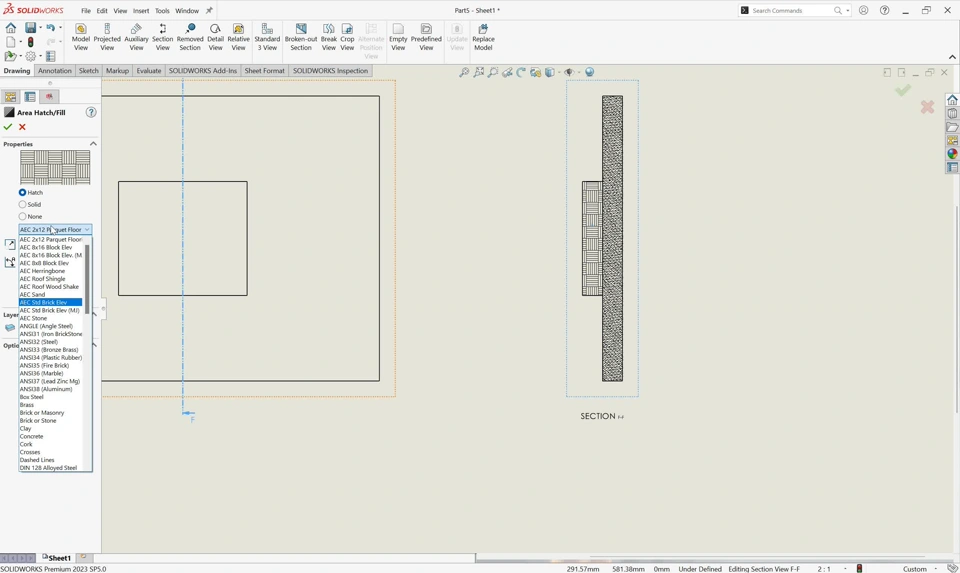Add a Predefined View
The height and width of the screenshot is (573, 960).
click(426, 37)
